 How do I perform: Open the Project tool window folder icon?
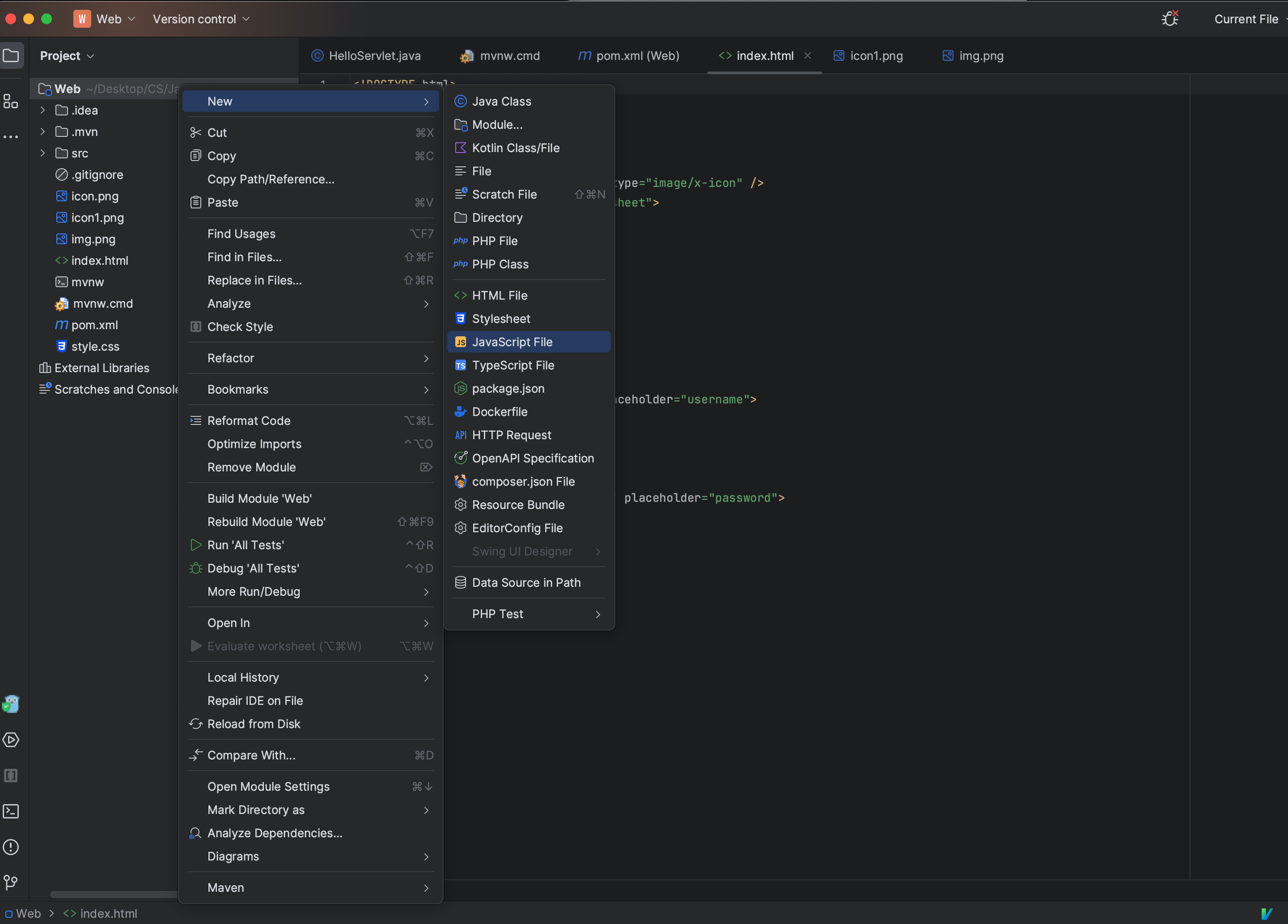(11, 55)
